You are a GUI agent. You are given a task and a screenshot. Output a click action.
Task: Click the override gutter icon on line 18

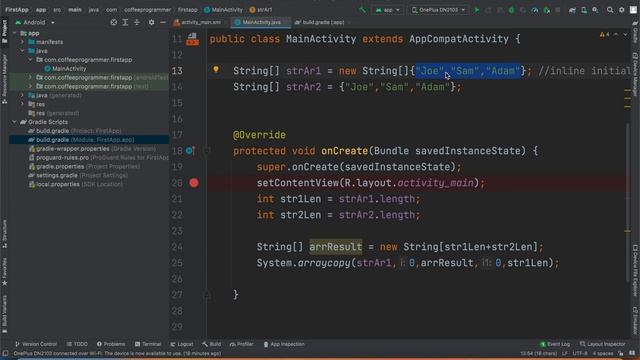191,151
